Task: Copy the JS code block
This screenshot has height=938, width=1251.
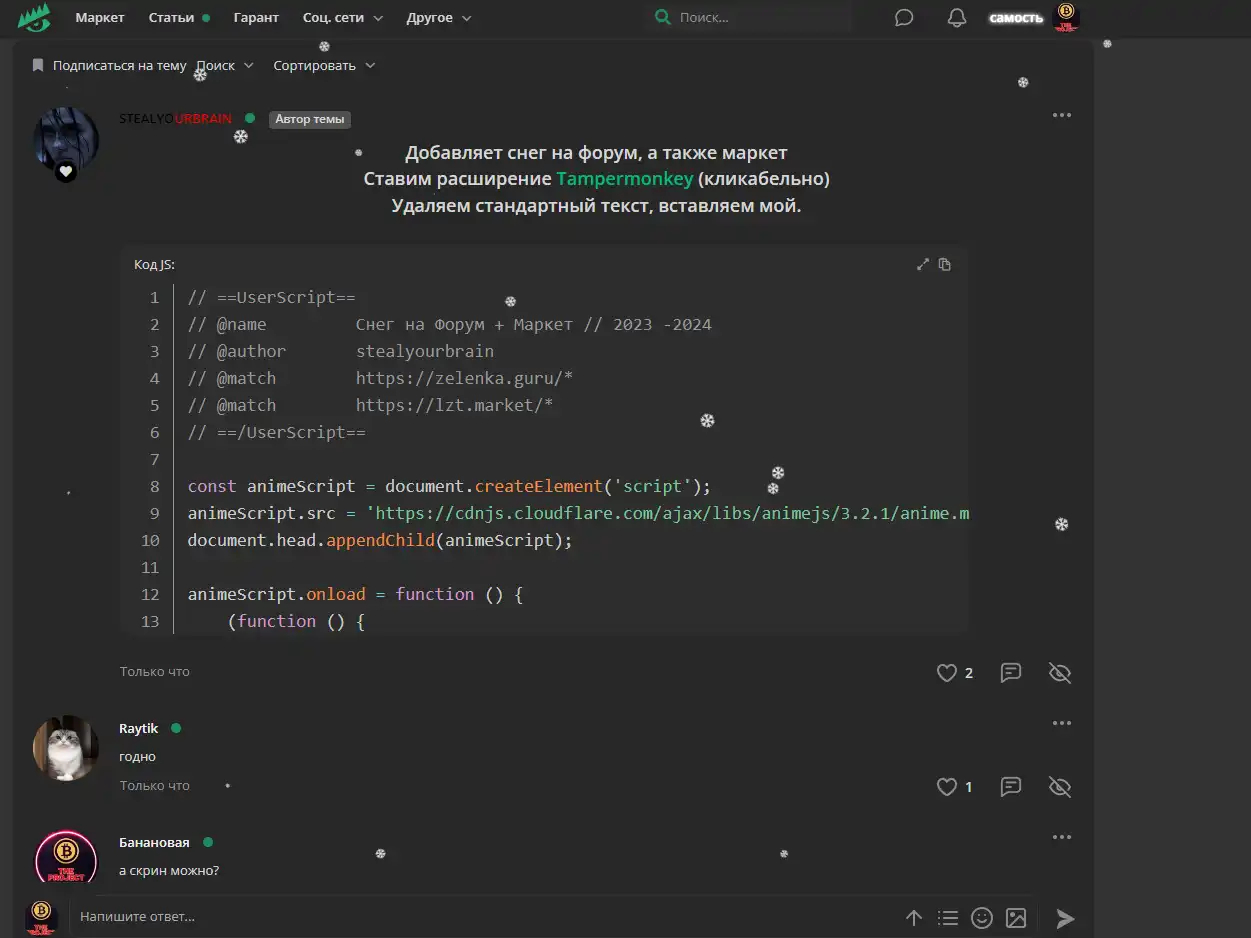Action: [x=945, y=265]
